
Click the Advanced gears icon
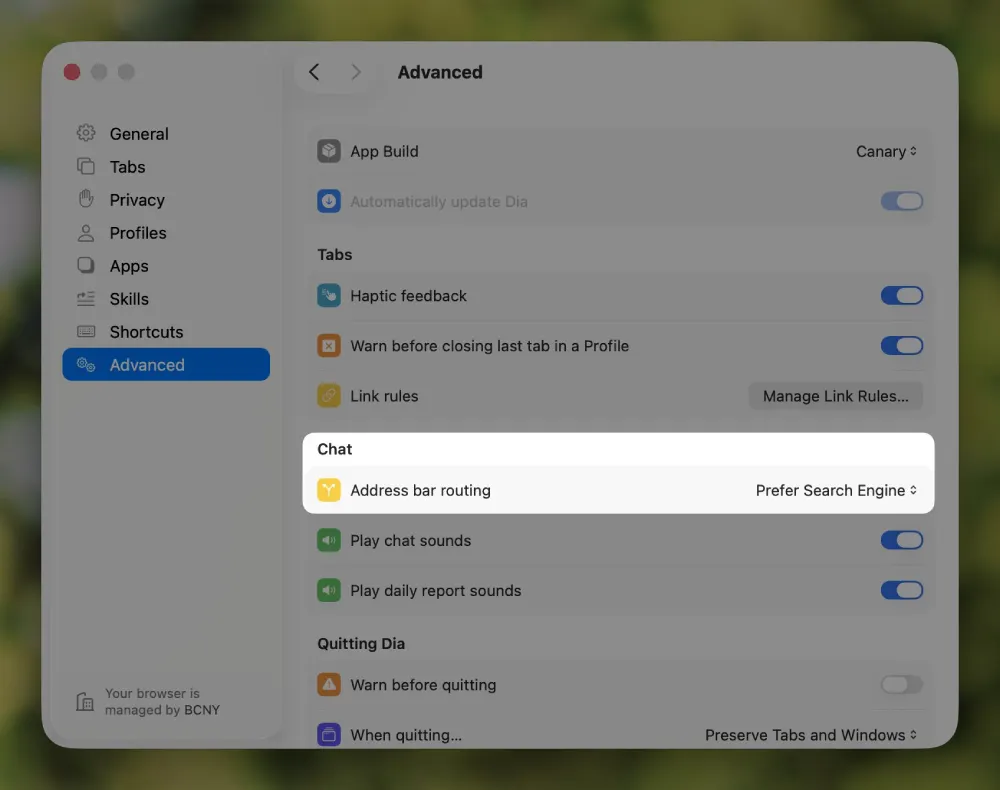point(85,365)
